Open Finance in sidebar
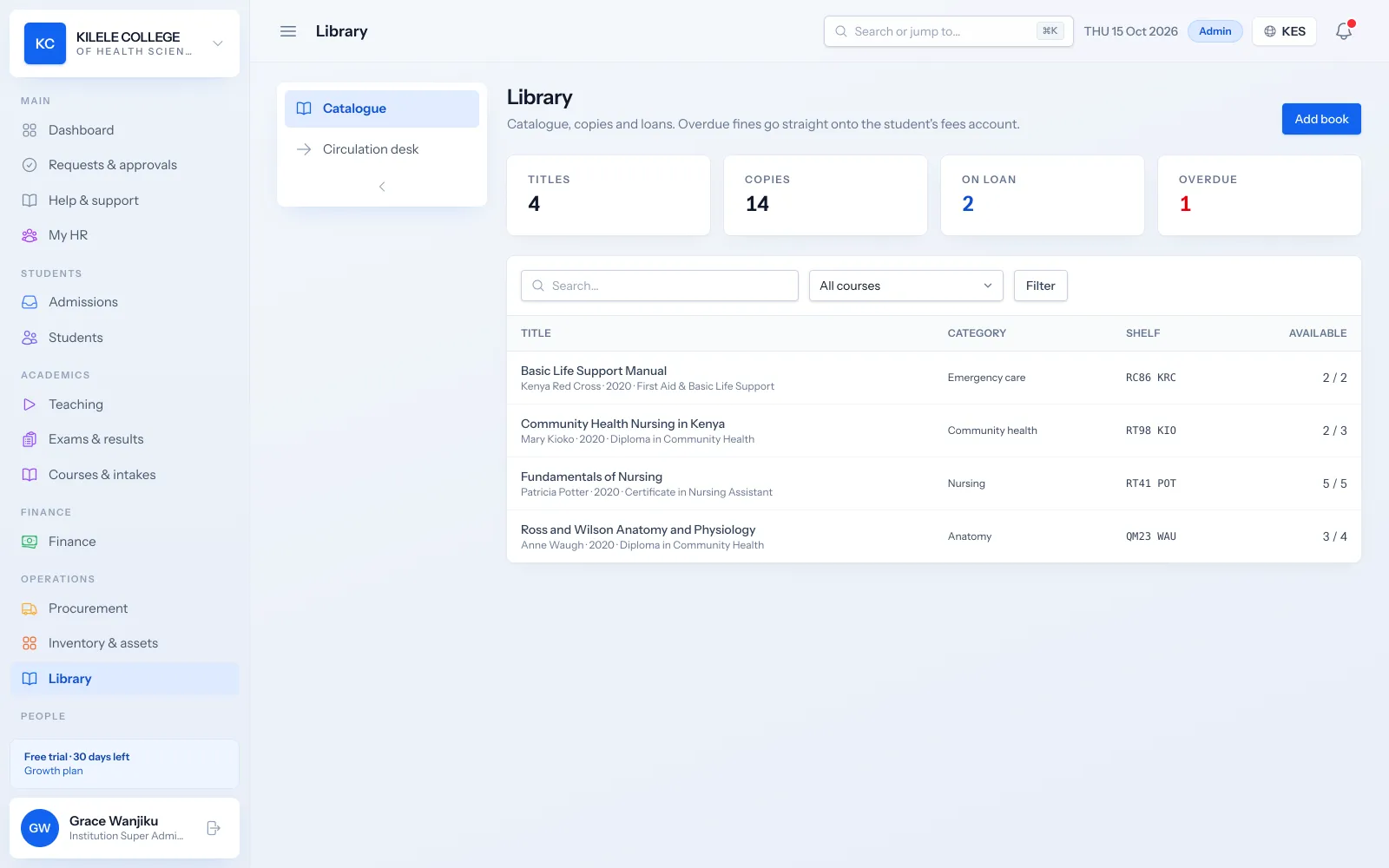 pos(124,542)
